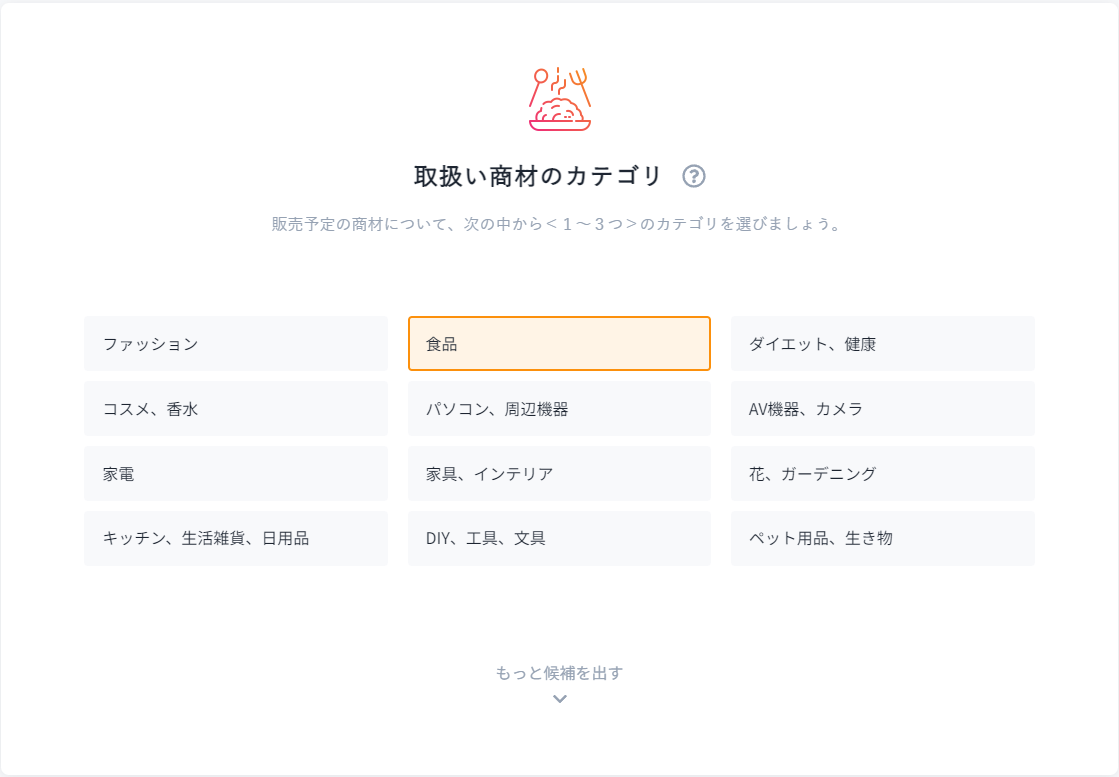
Task: Open the help tooltip beside 取扱い商材のカテゴリ
Action: 696,175
